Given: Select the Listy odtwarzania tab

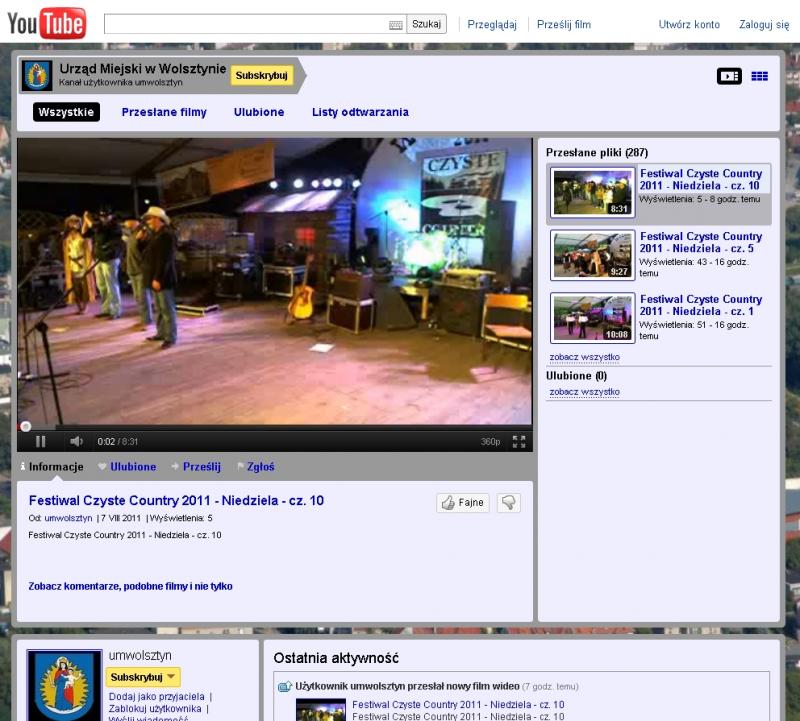Looking at the screenshot, I should click(x=360, y=112).
